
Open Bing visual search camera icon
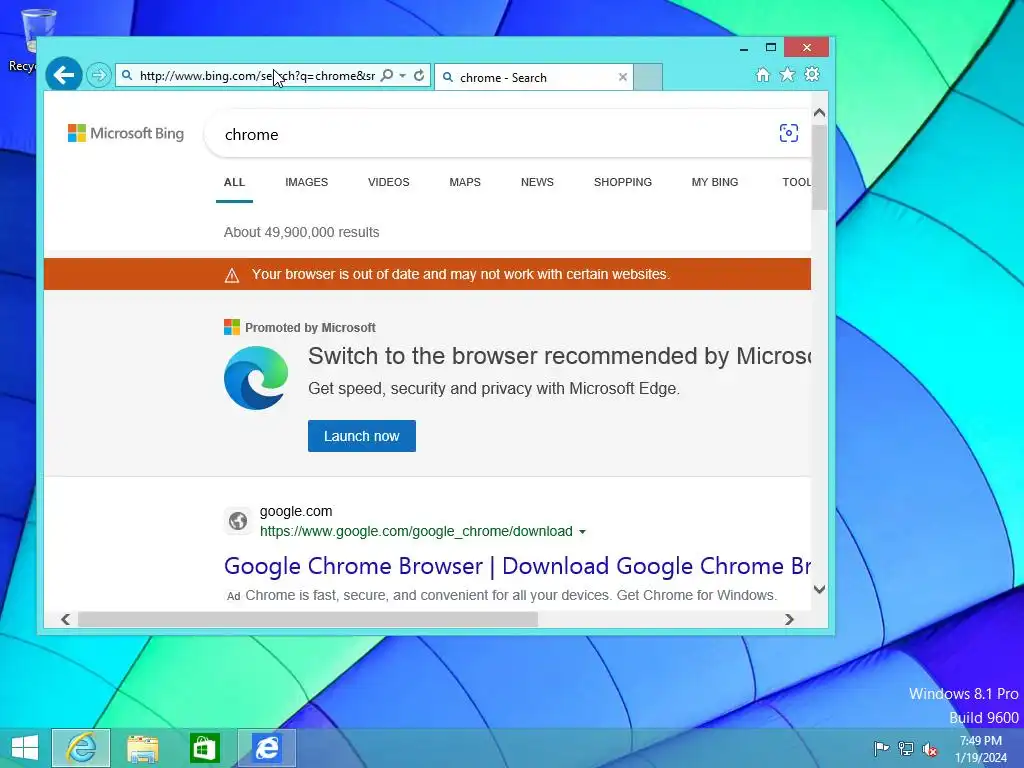tap(789, 133)
